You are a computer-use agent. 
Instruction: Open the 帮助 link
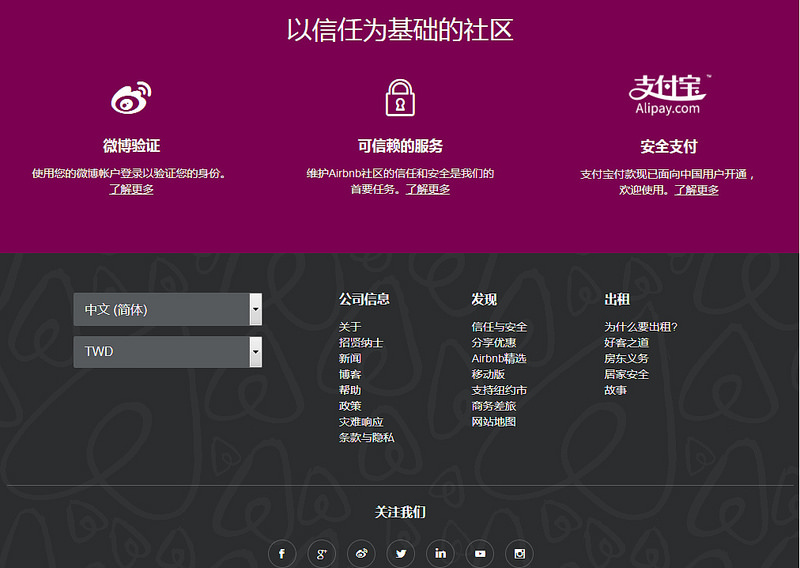coord(350,390)
